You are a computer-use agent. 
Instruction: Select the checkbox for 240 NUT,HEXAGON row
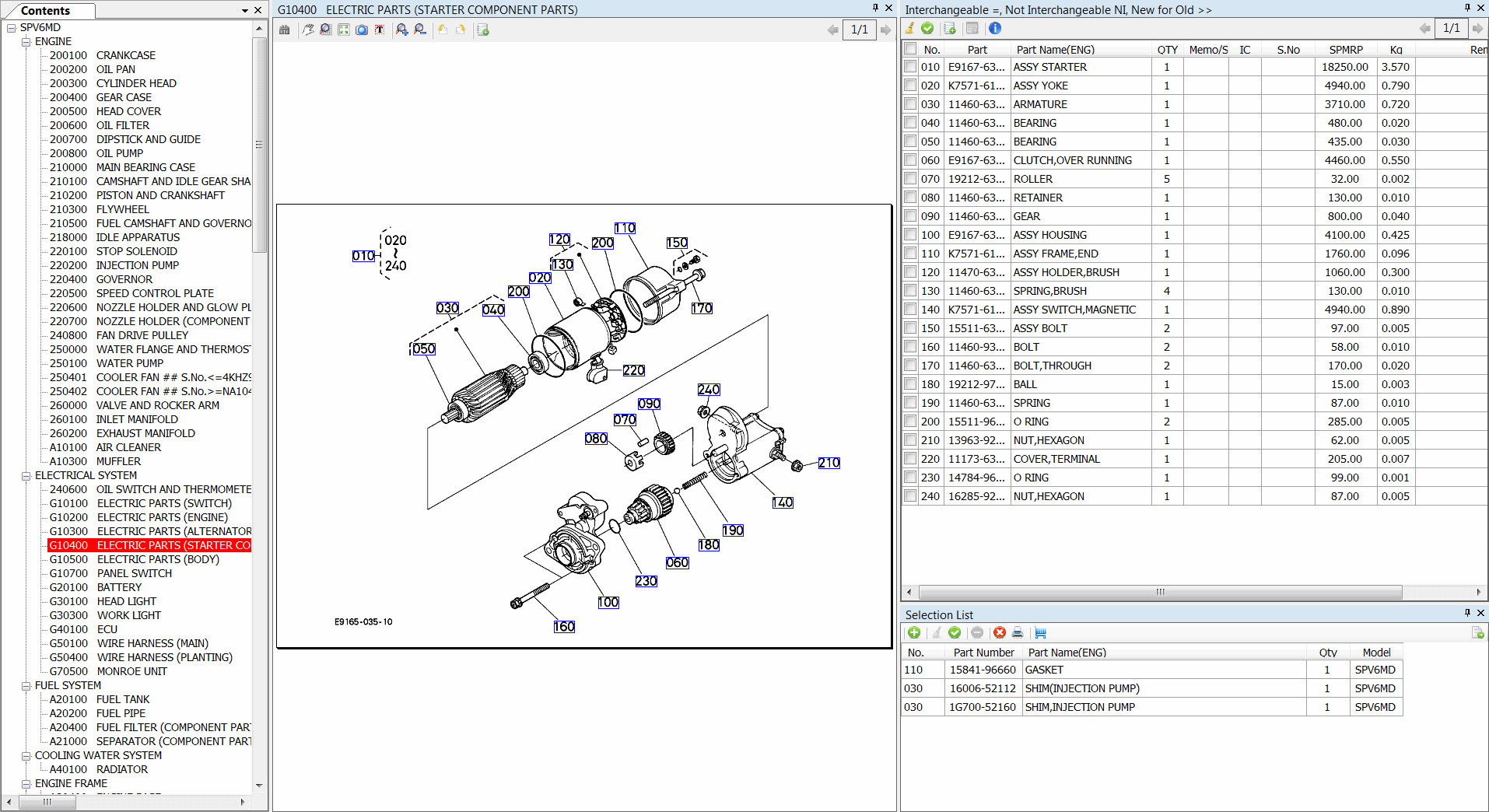click(x=909, y=495)
